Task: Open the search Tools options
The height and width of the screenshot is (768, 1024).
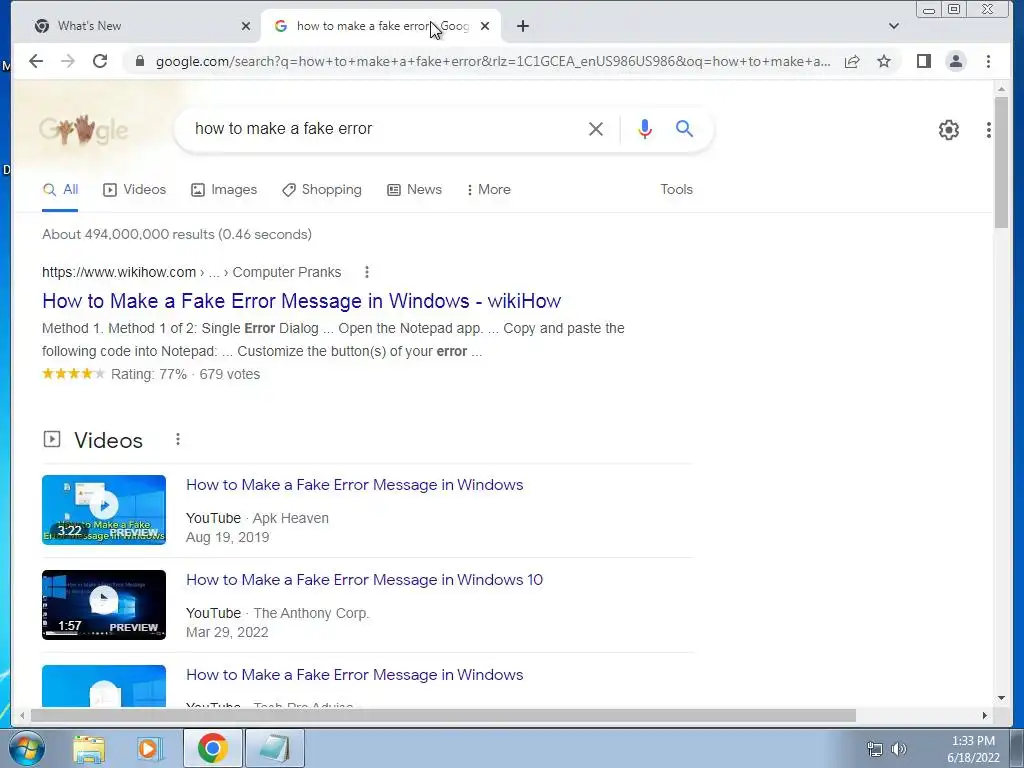Action: point(676,189)
